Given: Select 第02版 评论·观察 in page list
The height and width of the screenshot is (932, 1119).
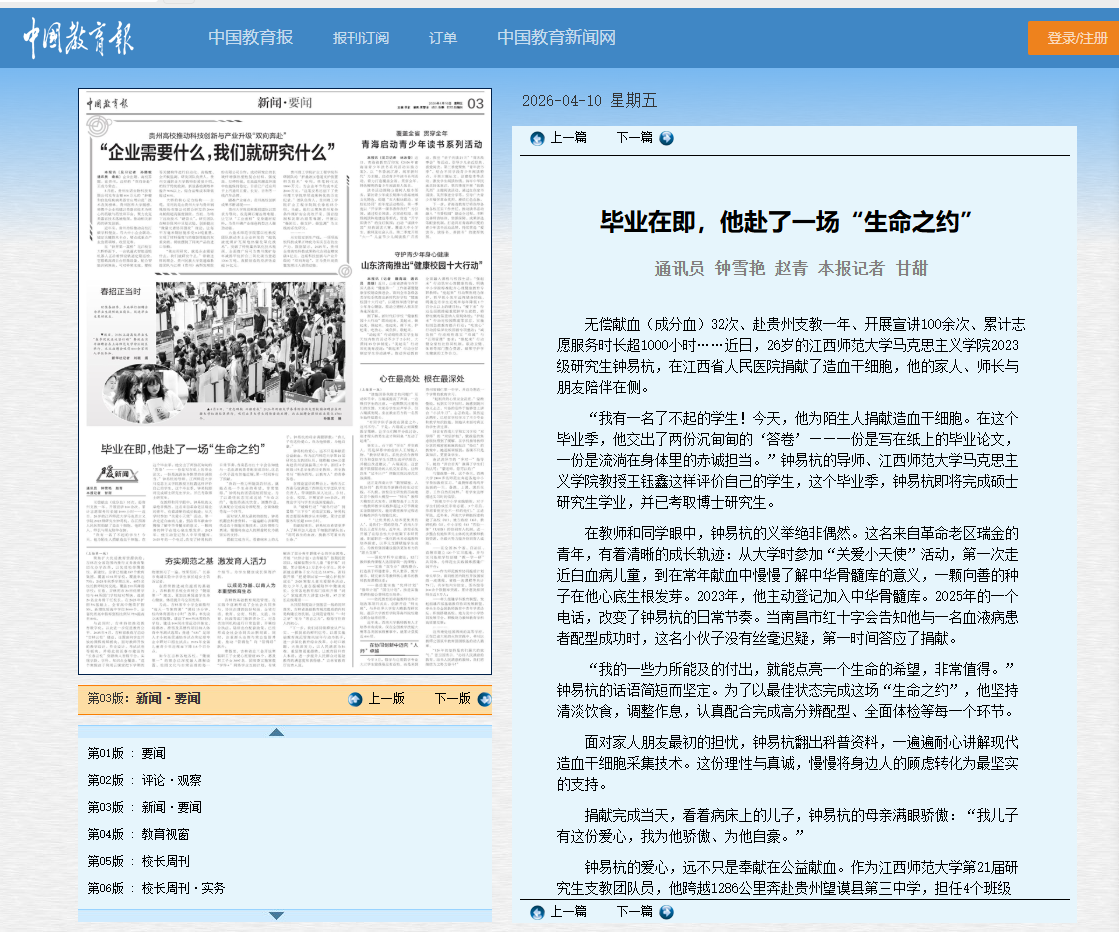Looking at the screenshot, I should 144,780.
